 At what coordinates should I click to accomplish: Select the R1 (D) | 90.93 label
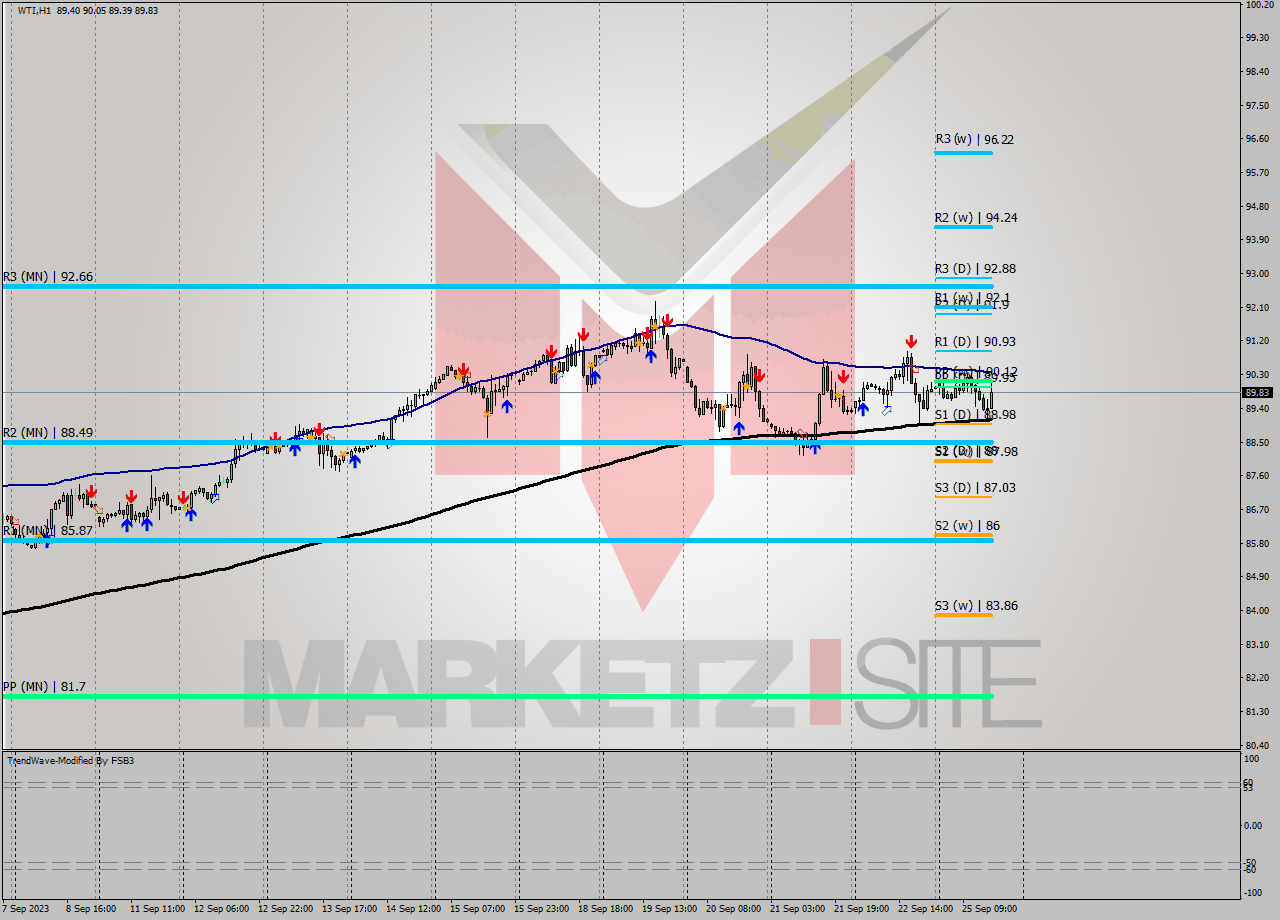pos(976,341)
